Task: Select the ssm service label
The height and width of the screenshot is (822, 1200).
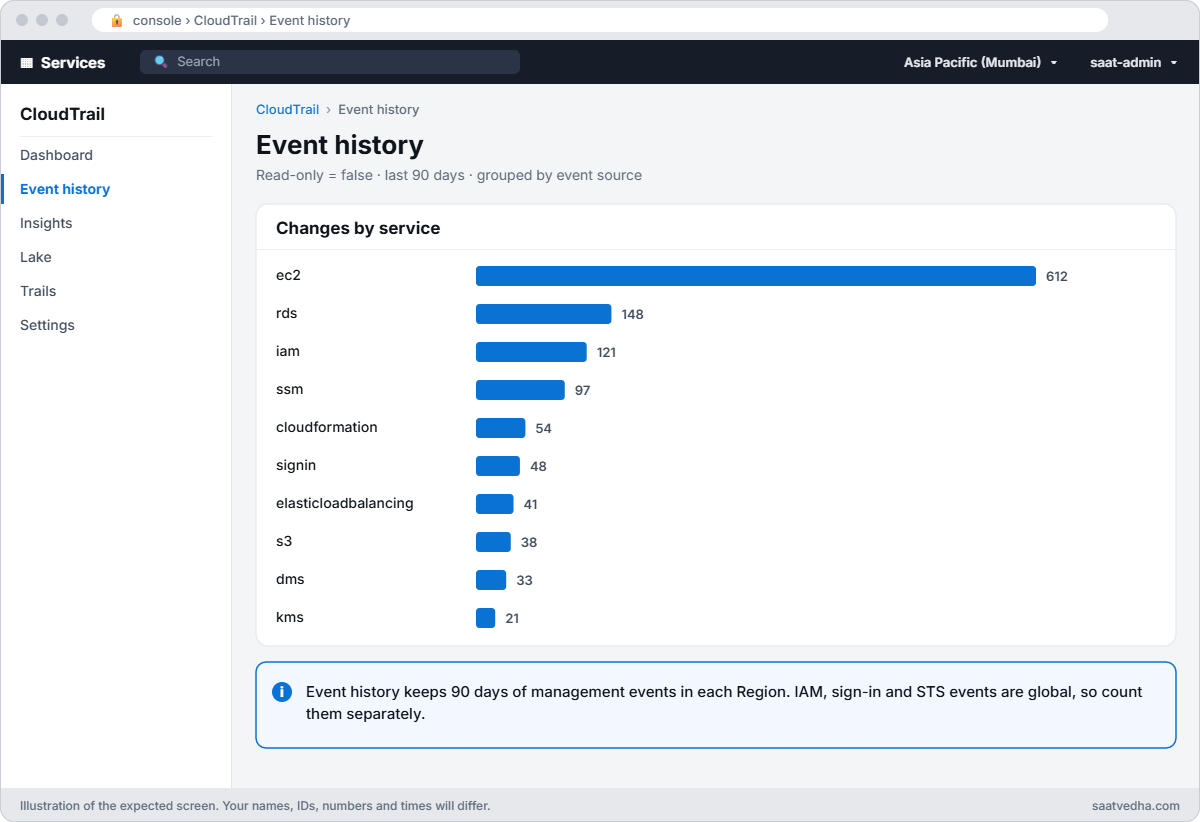Action: [x=289, y=389]
